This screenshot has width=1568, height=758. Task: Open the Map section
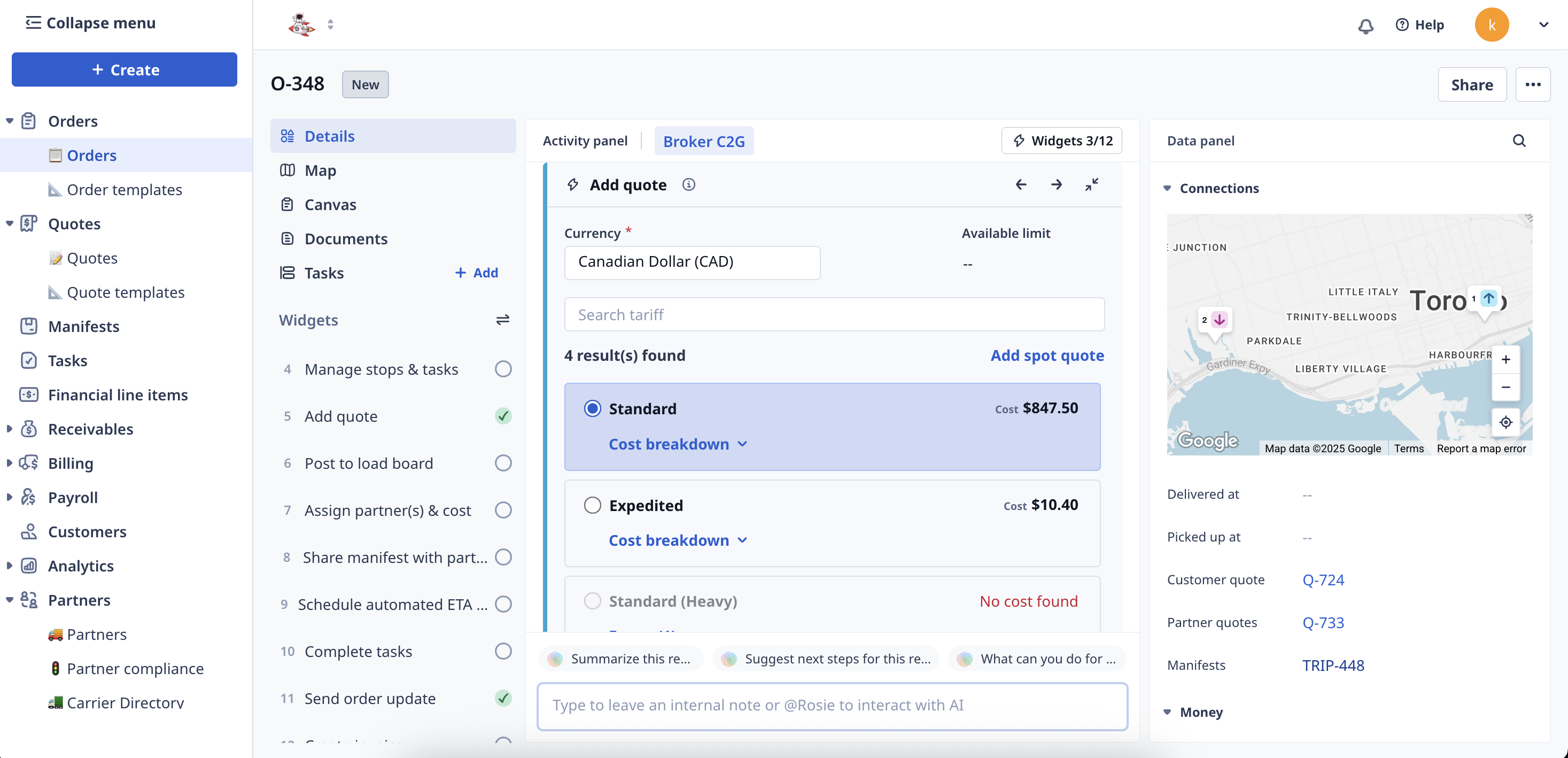pos(320,171)
